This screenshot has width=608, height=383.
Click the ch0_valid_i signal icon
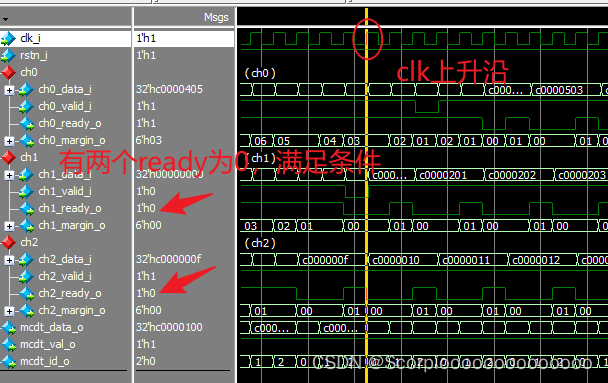coord(26,107)
